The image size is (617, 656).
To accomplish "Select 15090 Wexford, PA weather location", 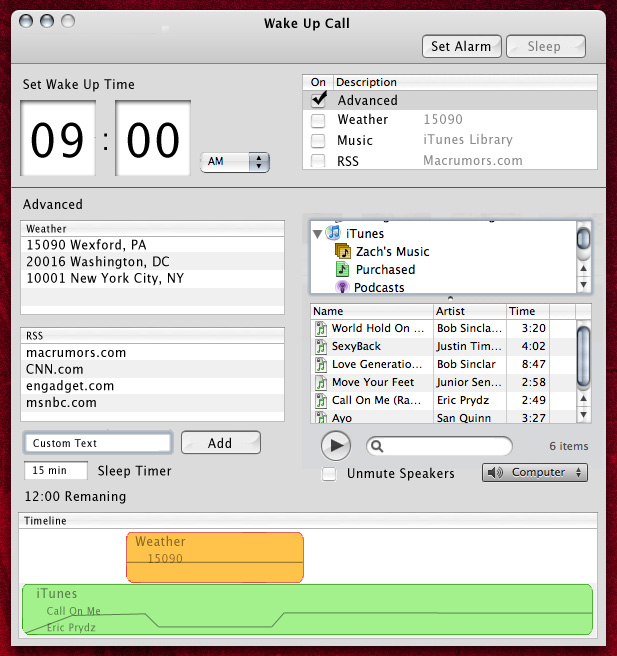I will (x=152, y=245).
